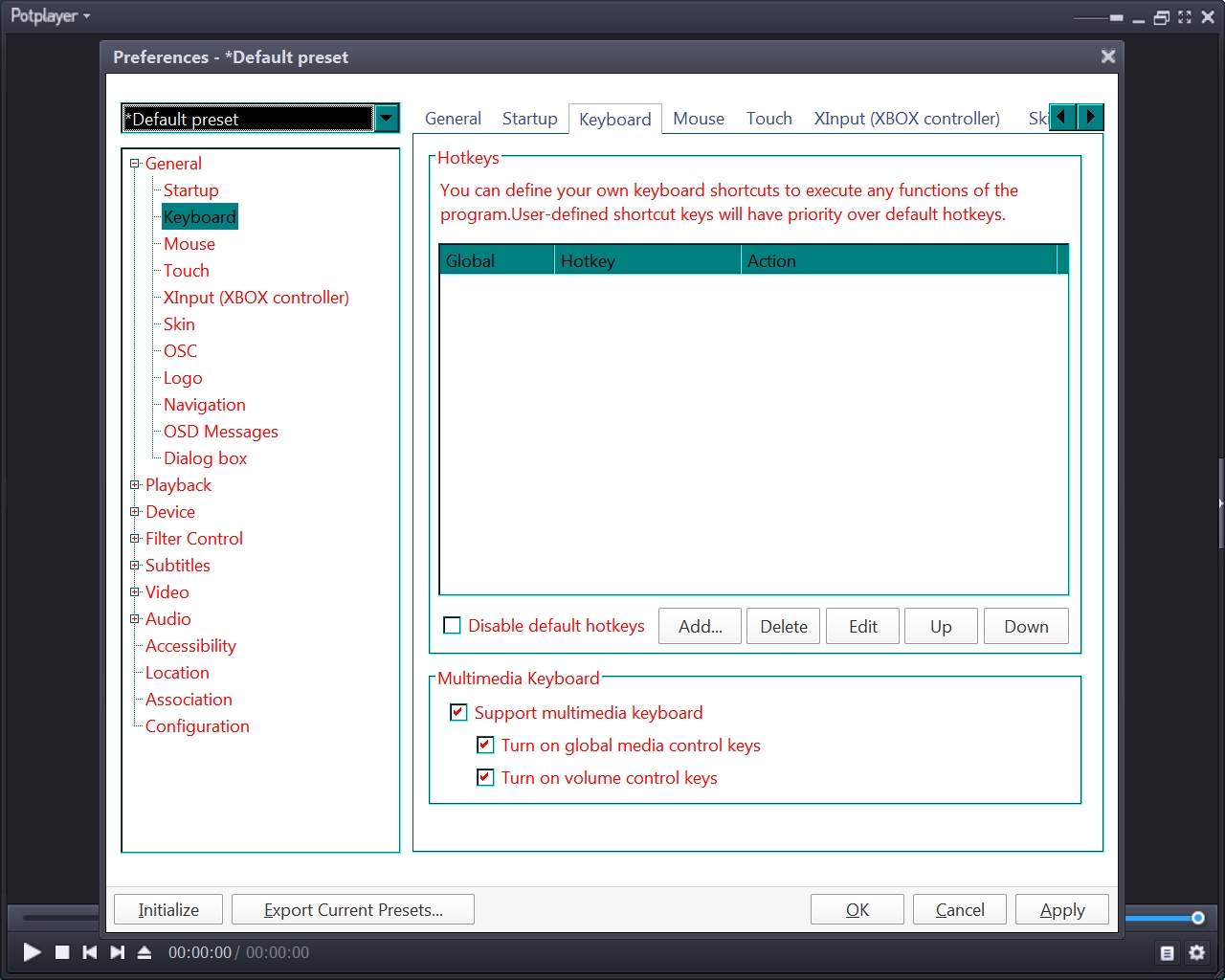Click the Down button
1225x980 pixels.
click(1026, 626)
